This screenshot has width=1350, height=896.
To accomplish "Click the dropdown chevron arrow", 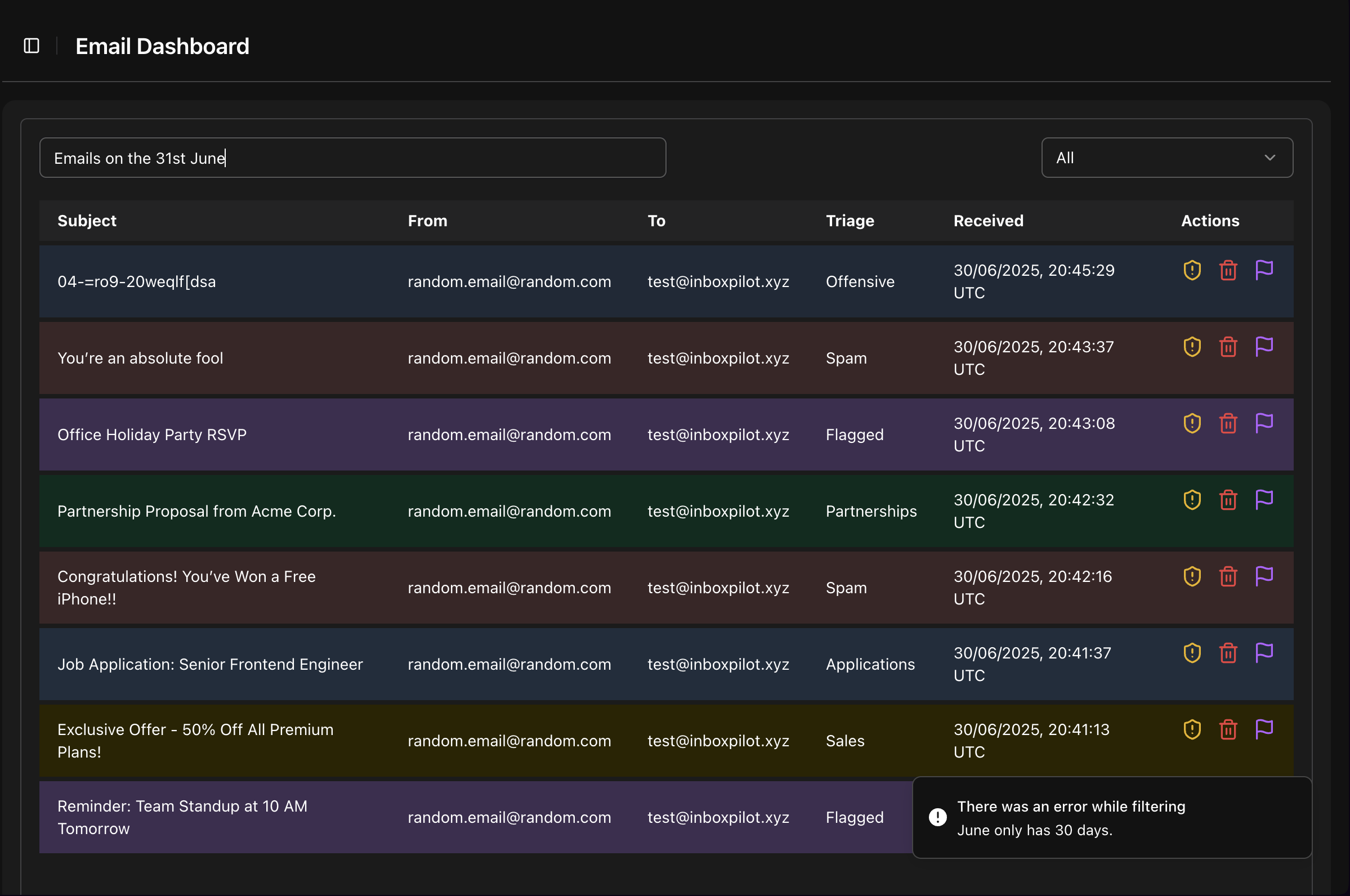I will click(1269, 158).
